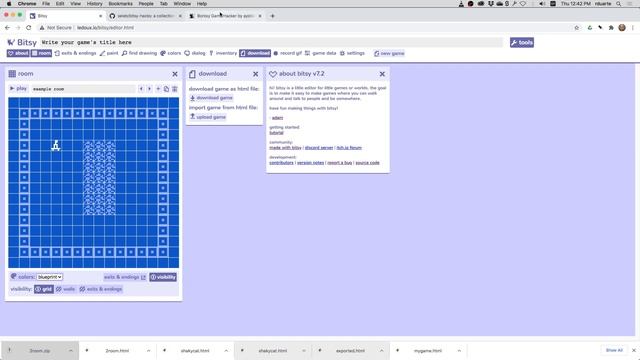Viewport: 640px width, 360px height.
Task: Toggle grid visibility
Action: [44, 289]
